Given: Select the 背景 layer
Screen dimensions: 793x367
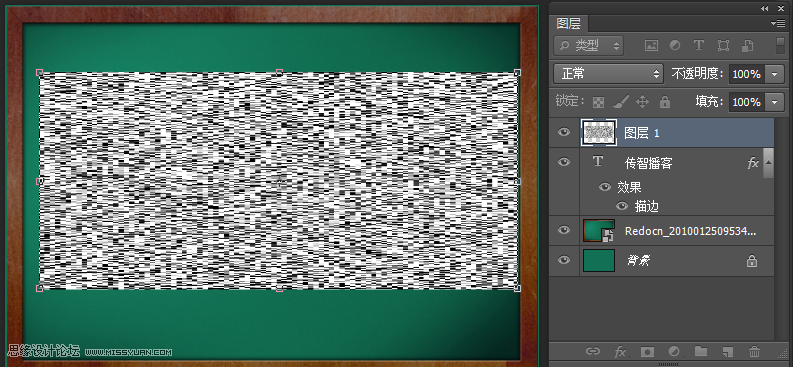Looking at the screenshot, I should coord(662,260).
